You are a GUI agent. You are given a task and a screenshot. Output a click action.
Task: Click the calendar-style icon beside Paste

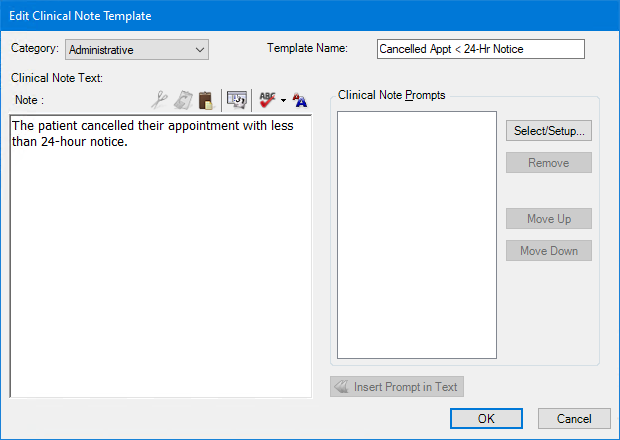(237, 100)
